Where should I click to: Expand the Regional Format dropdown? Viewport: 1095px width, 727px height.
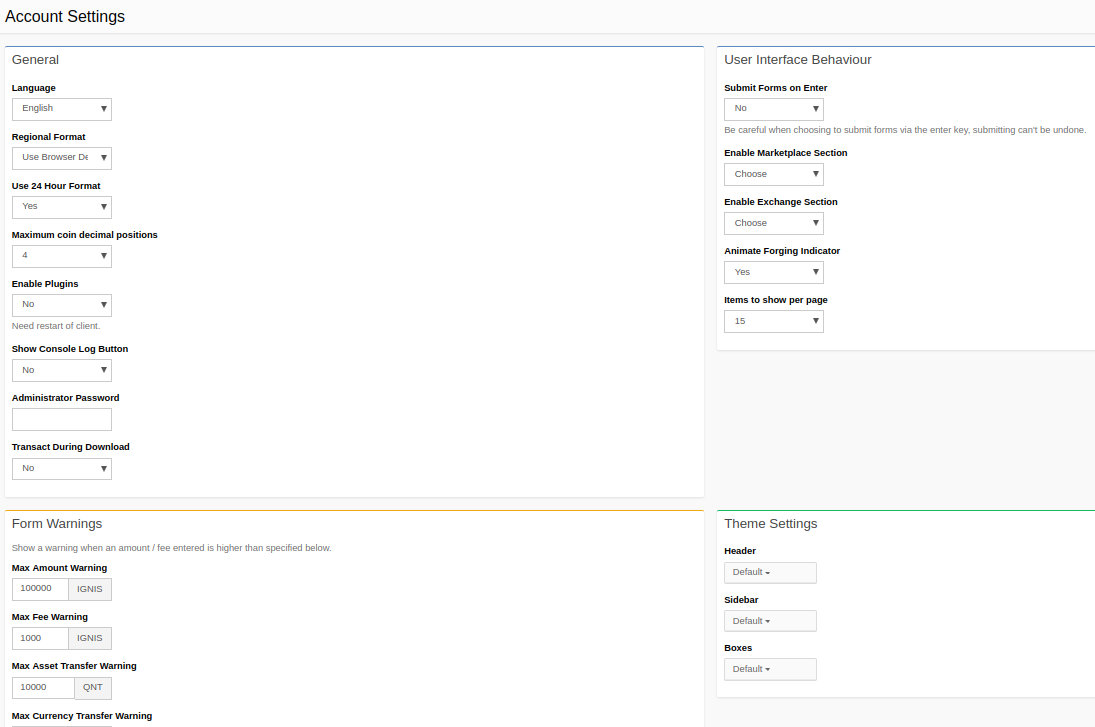pyautogui.click(x=62, y=158)
